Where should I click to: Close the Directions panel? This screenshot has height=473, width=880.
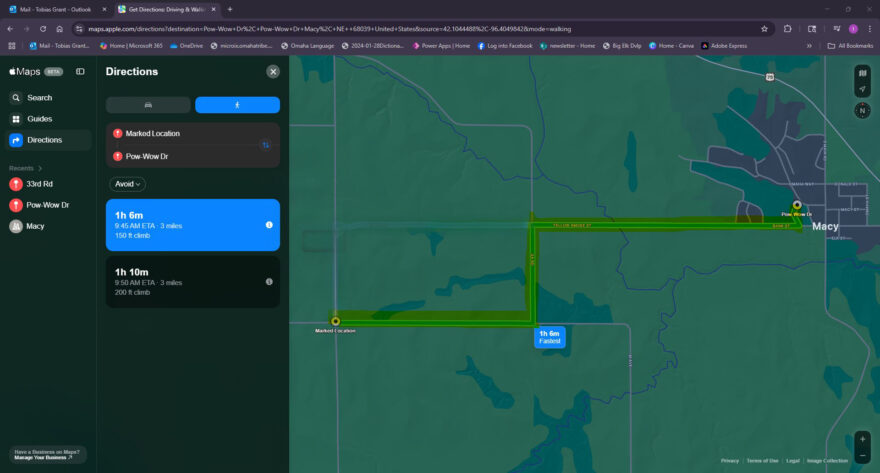pyautogui.click(x=273, y=71)
